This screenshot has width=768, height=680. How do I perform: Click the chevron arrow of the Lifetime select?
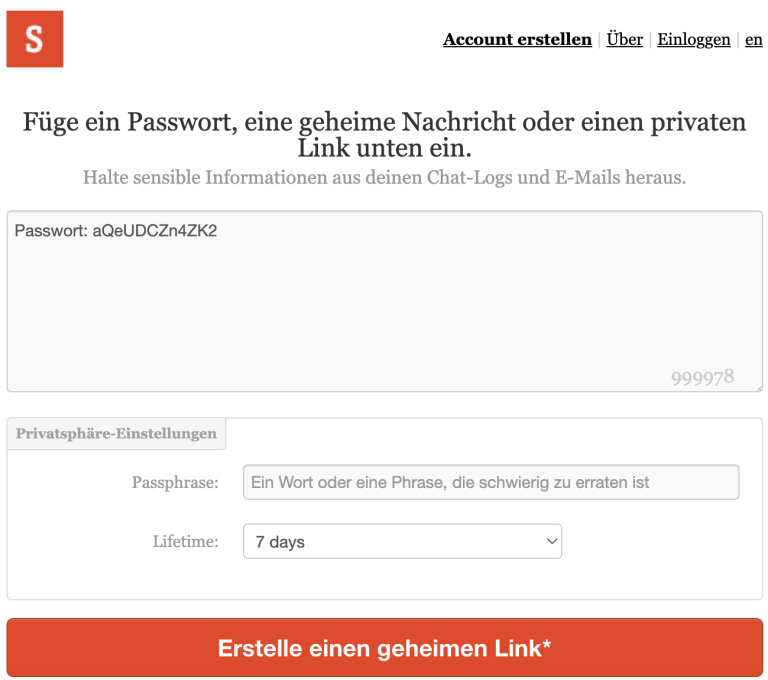[x=550, y=542]
